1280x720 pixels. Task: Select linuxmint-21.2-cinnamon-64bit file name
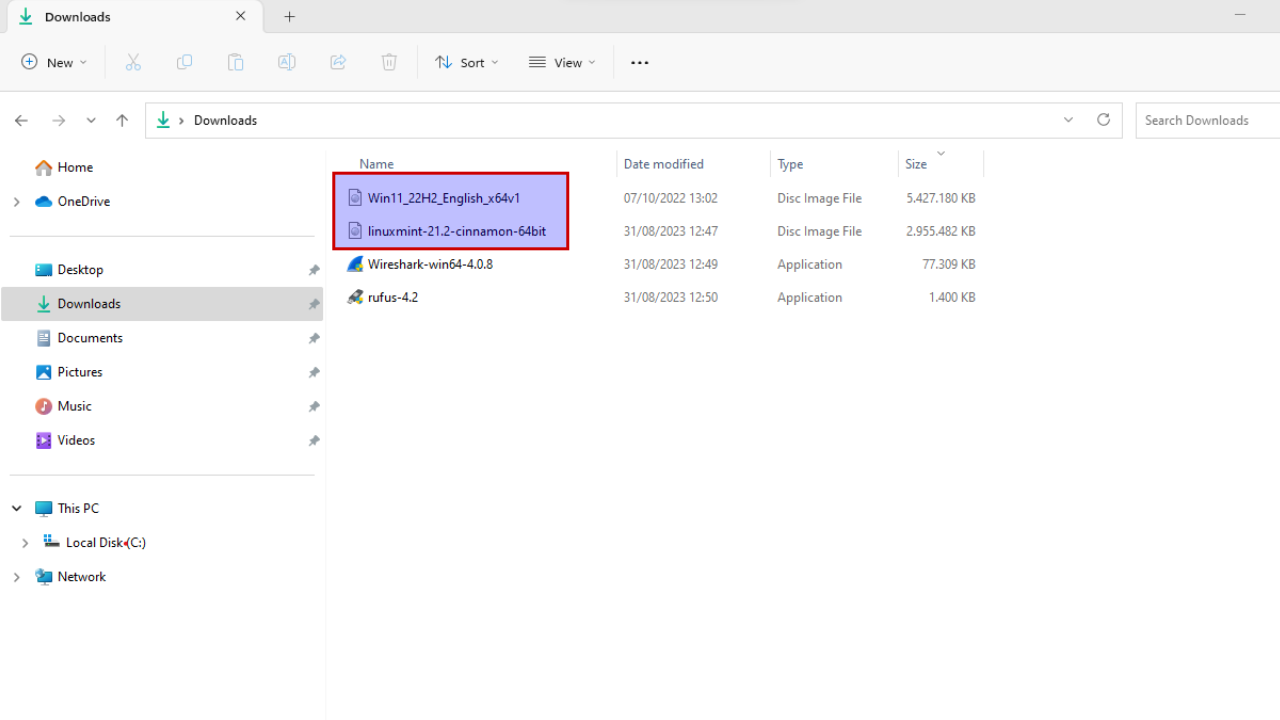[x=457, y=231]
